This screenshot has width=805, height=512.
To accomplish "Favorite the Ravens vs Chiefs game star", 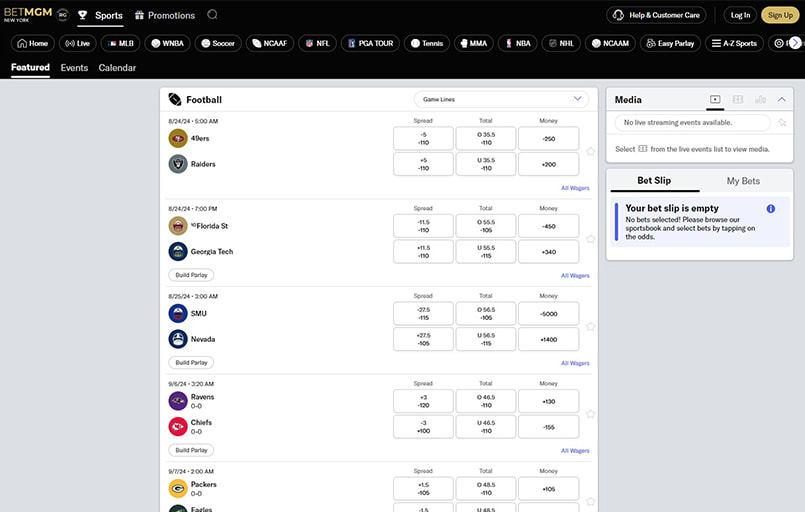I will coord(590,414).
